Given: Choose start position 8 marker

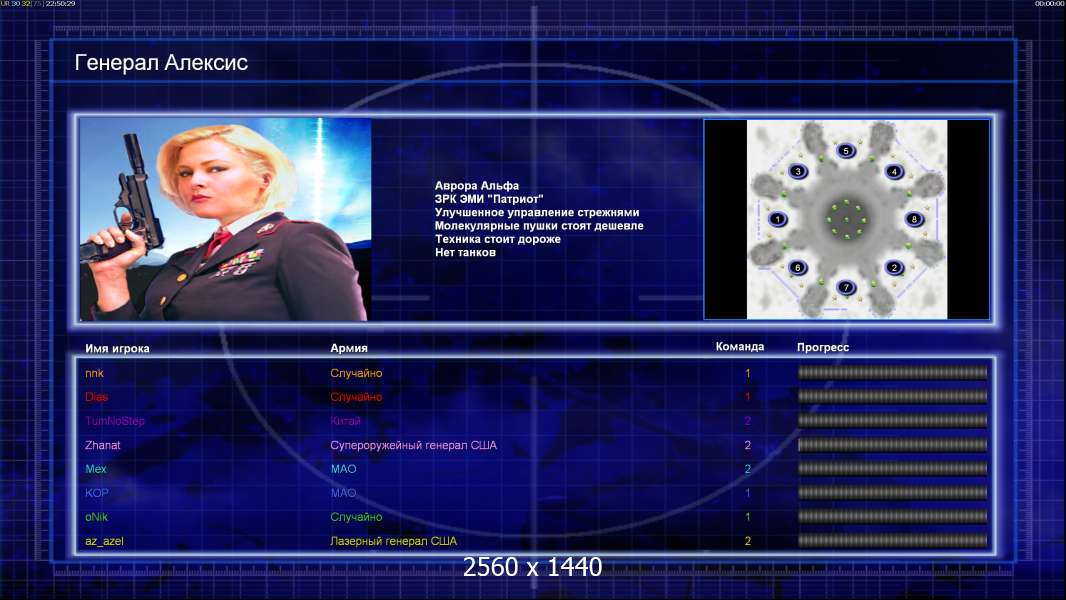Looking at the screenshot, I should [914, 219].
